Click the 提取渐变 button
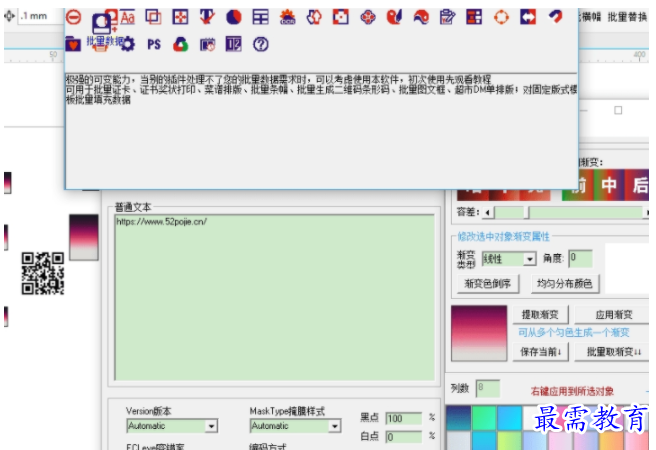The image size is (656, 450). [x=540, y=314]
